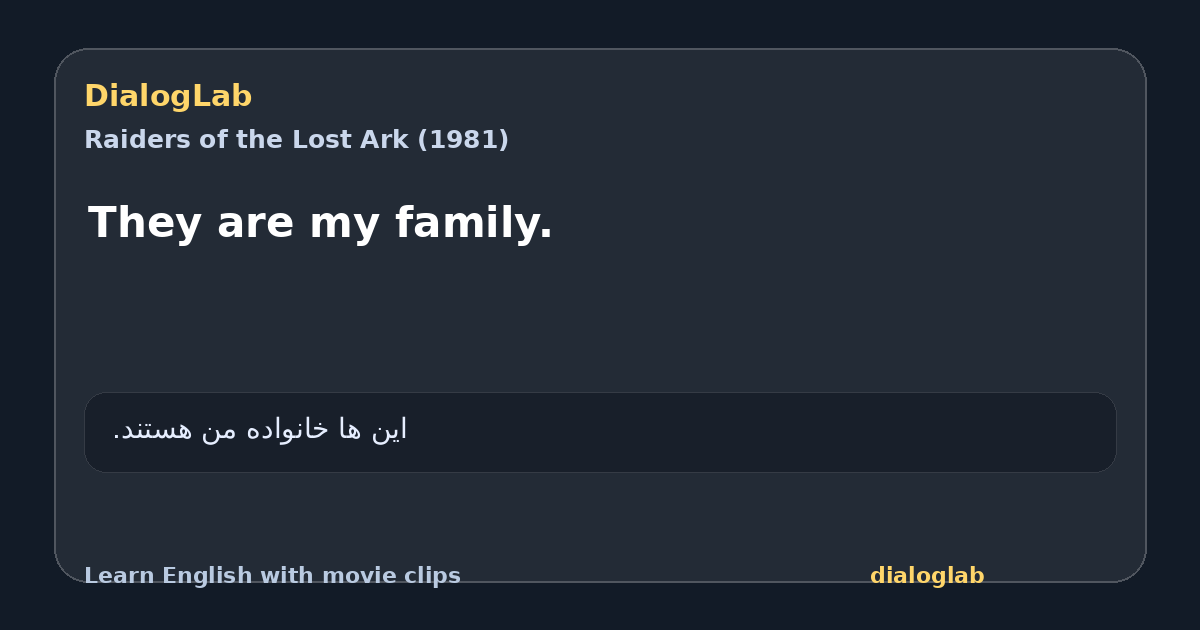
Task: Open the Raiders of the Lost Ark title
Action: (x=296, y=140)
